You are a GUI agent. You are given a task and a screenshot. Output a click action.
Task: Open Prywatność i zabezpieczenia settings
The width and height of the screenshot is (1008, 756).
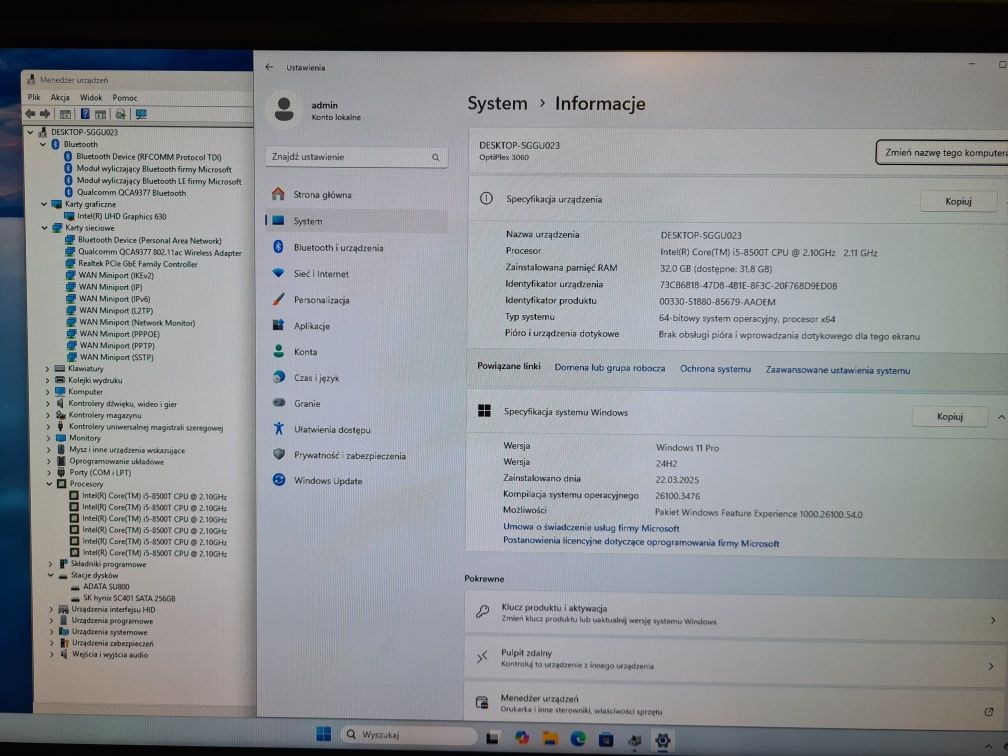[x=356, y=455]
